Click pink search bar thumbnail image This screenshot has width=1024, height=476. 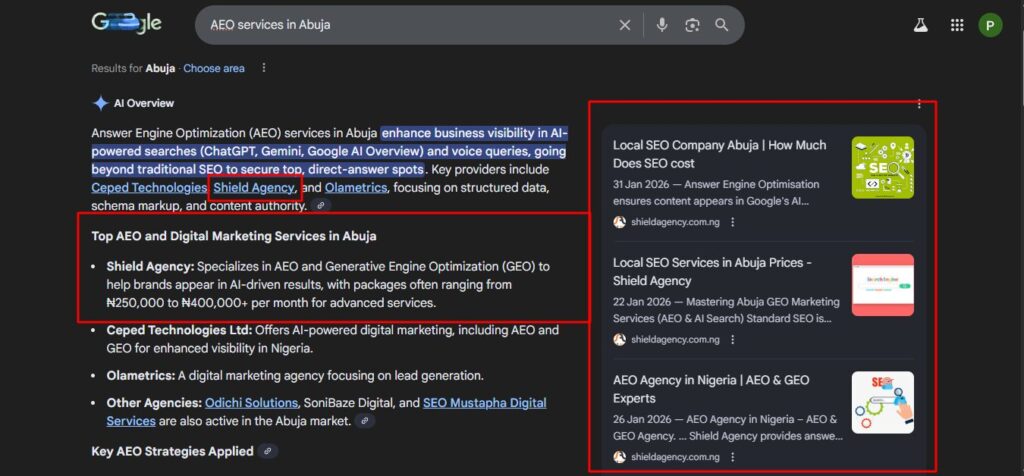[x=883, y=285]
